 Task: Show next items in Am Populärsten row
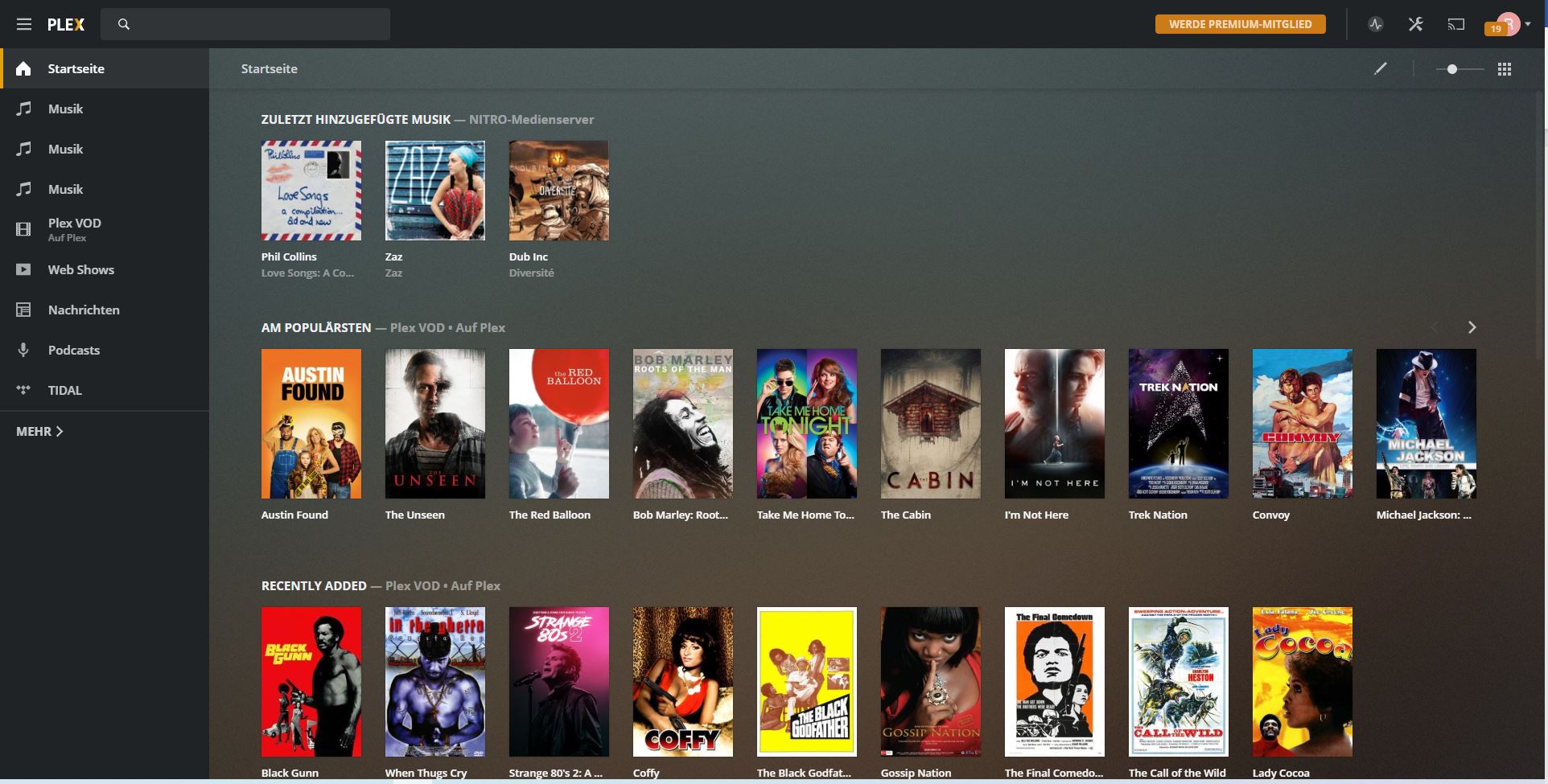(x=1472, y=327)
